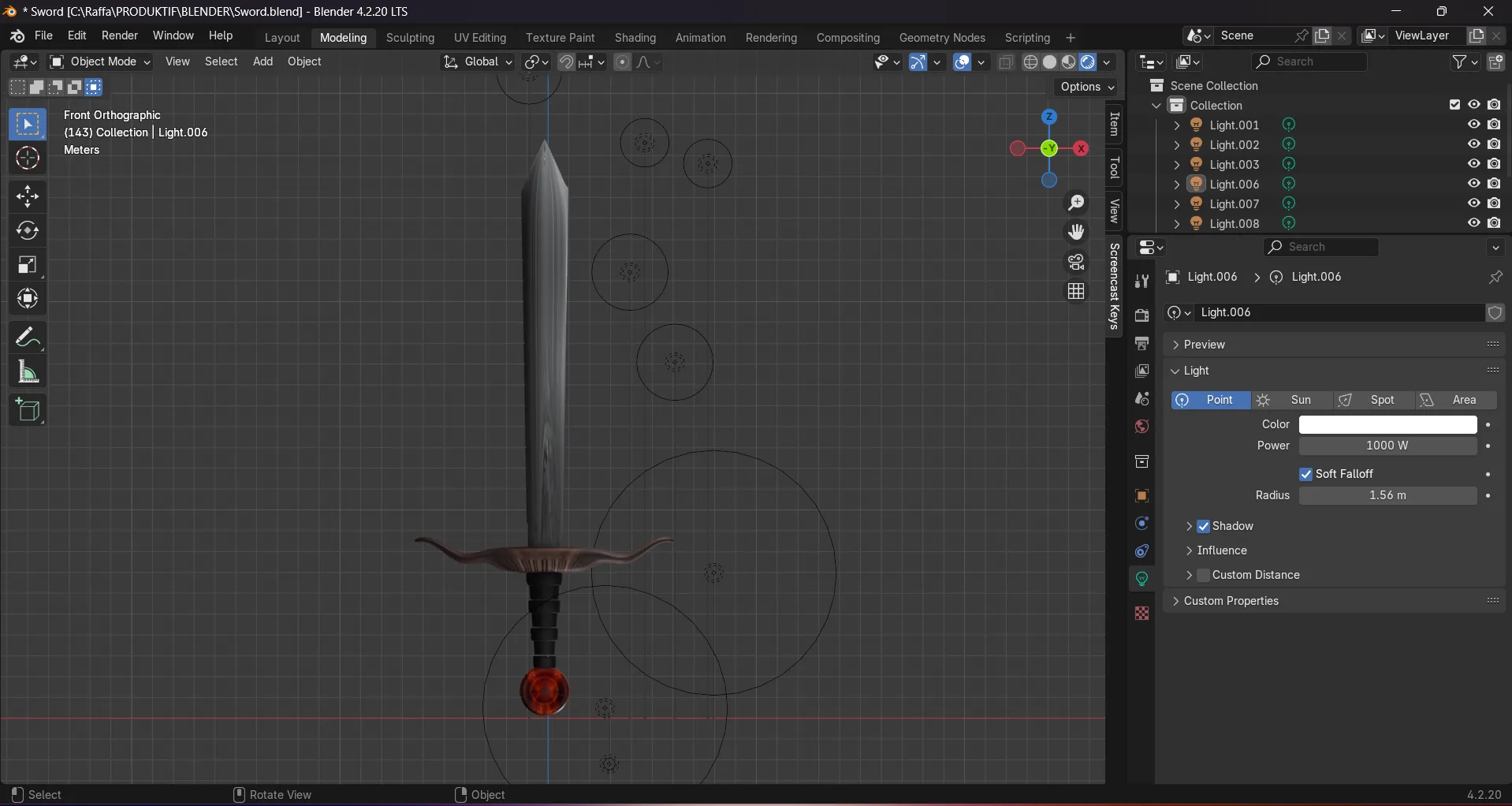Screen dimensions: 1512x806
Task: Set light type to Sun
Action: tap(1292, 400)
